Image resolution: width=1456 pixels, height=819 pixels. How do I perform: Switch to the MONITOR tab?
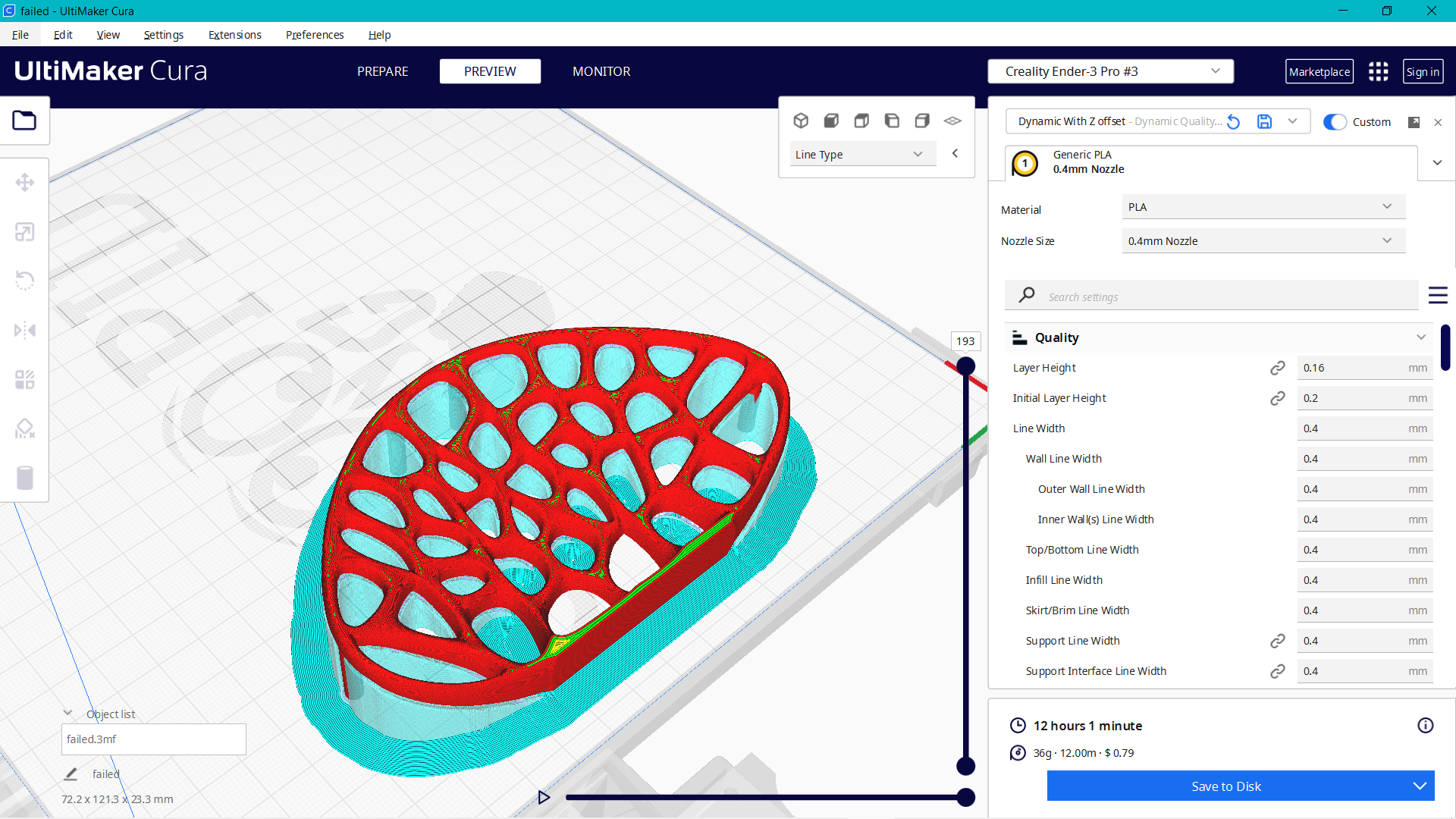click(601, 71)
